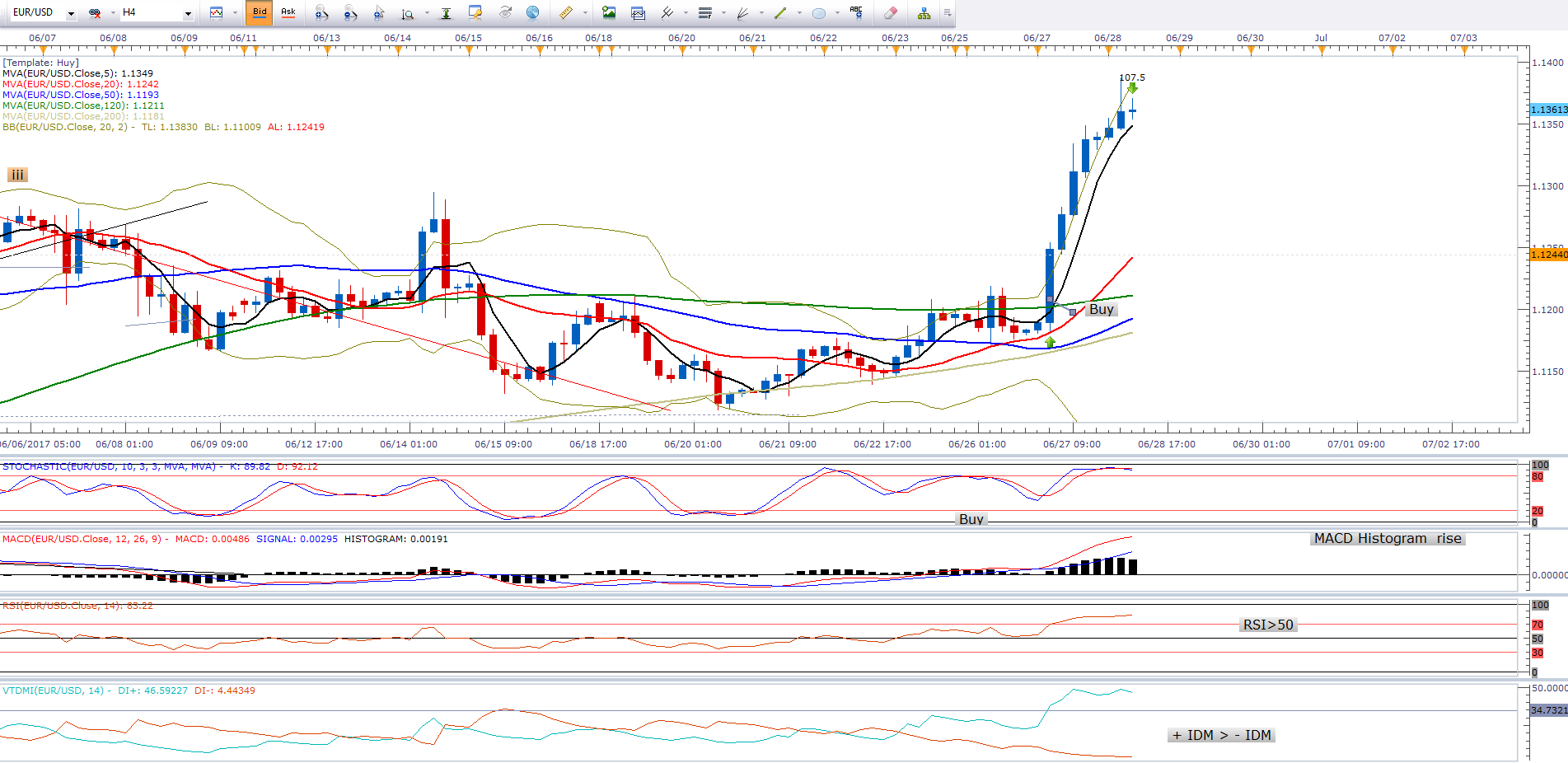Click the ABC text label tool
Screen dimensions: 1568x763
click(x=856, y=12)
